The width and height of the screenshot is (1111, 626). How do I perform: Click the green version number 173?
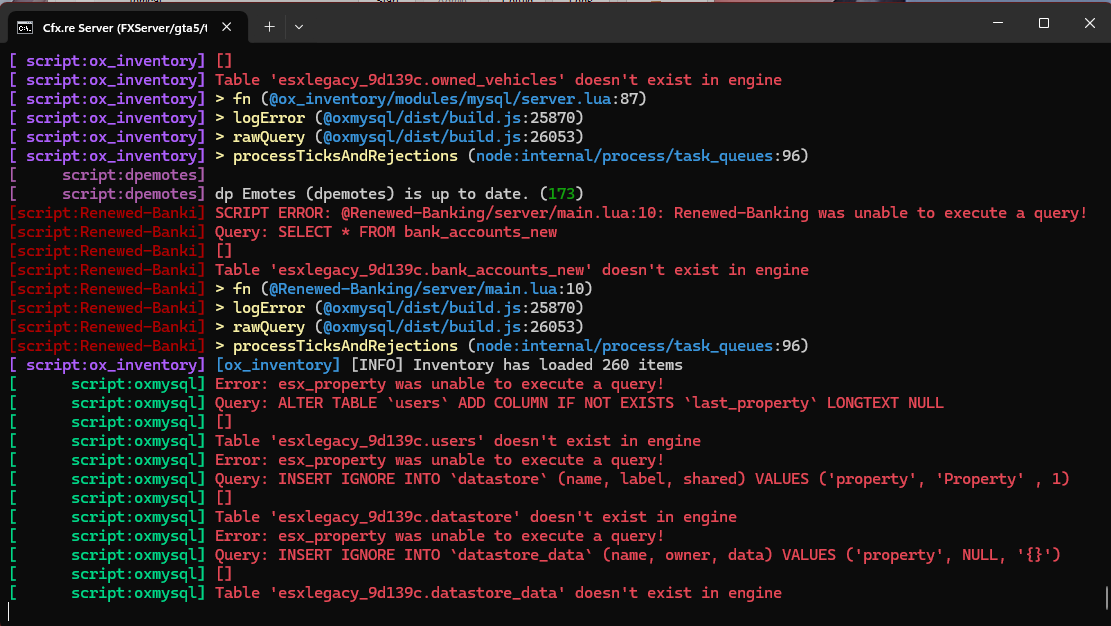point(561,194)
